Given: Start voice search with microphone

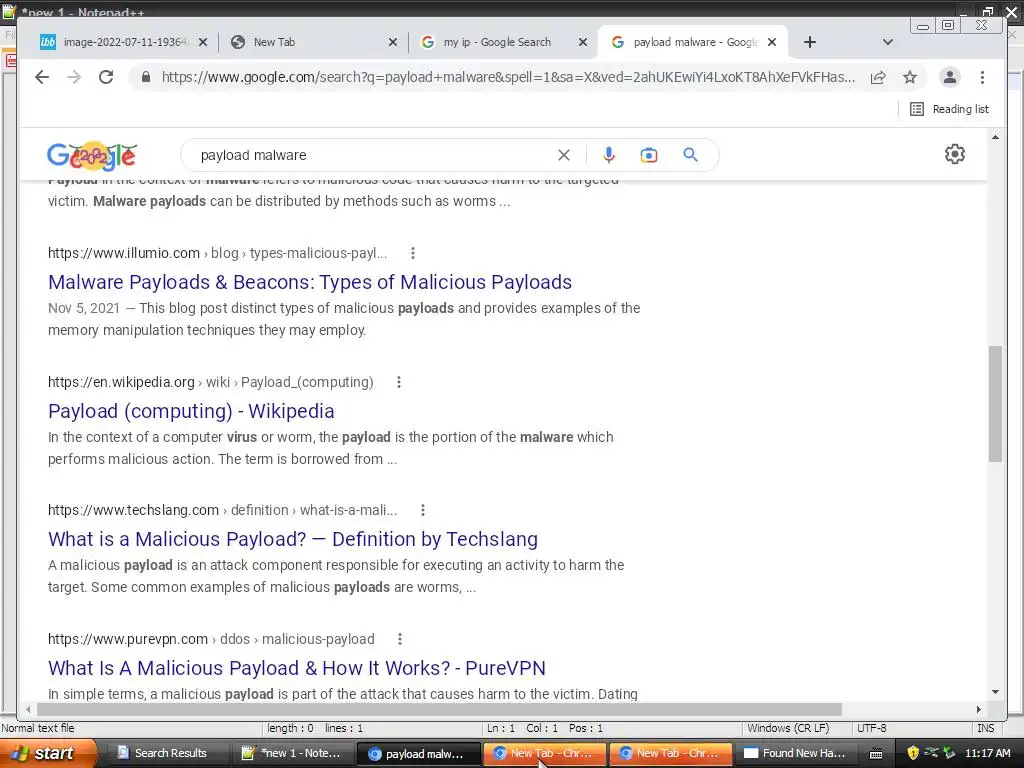Looking at the screenshot, I should coord(609,155).
